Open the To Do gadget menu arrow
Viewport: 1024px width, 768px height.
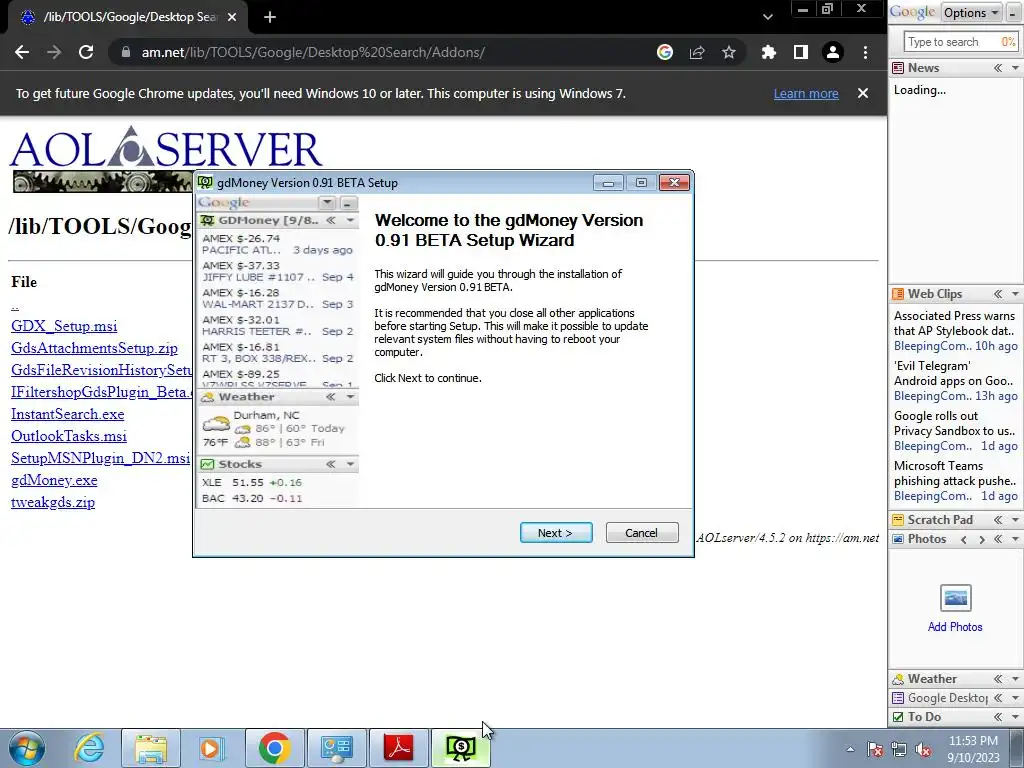(x=1015, y=717)
